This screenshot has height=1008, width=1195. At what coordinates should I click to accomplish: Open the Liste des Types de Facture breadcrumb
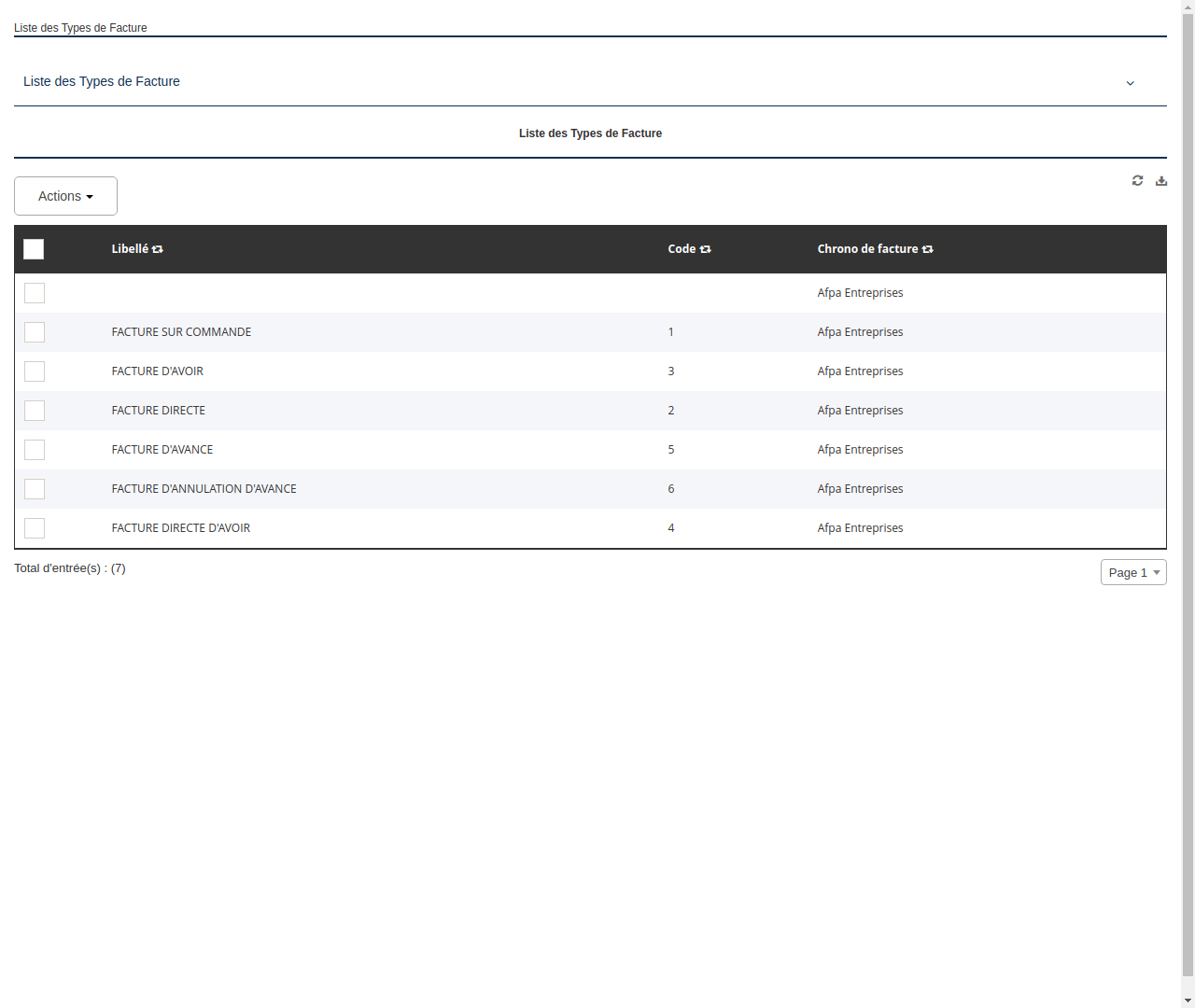point(80,28)
